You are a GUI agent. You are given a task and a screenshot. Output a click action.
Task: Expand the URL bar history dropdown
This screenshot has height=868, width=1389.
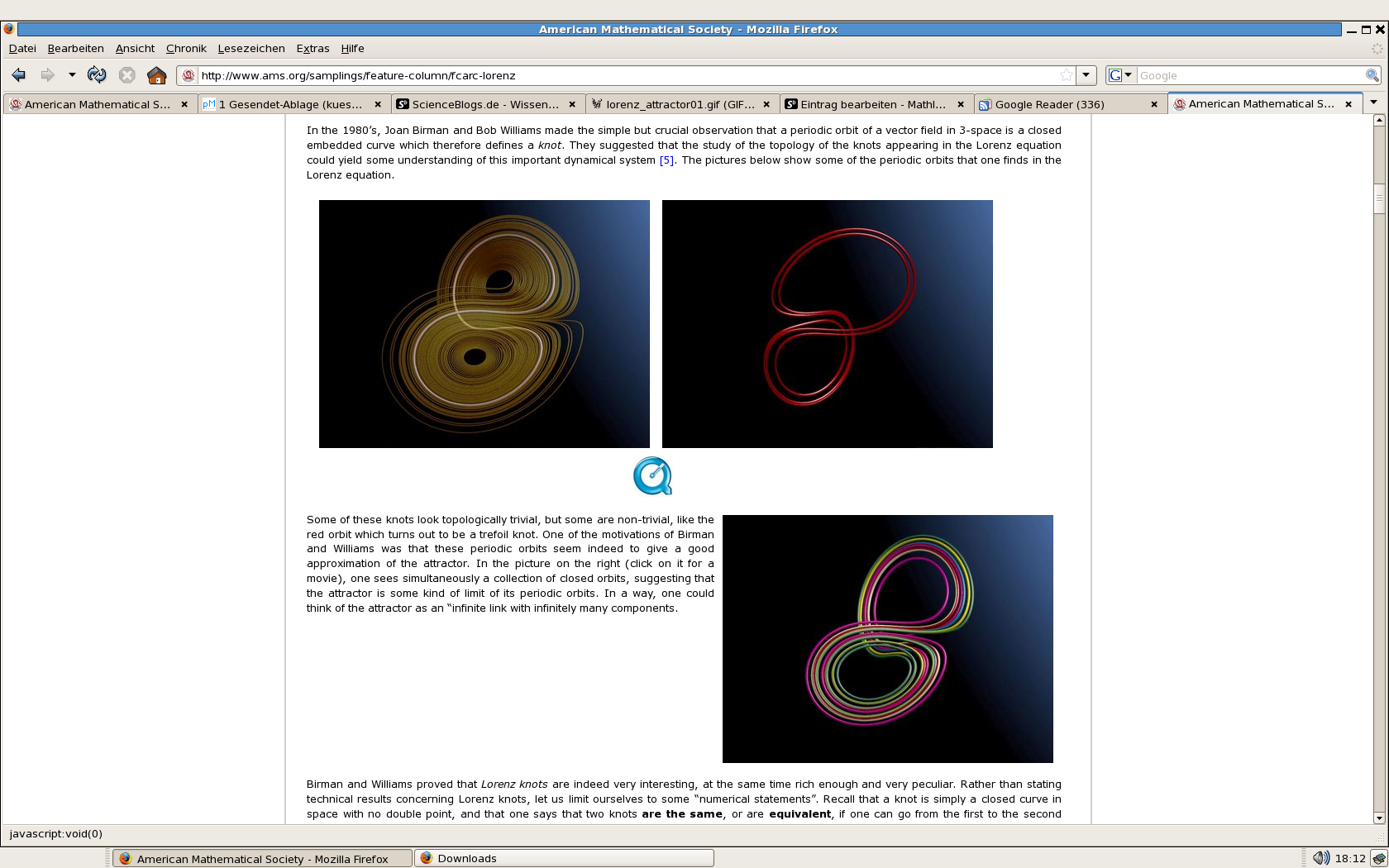[1086, 75]
